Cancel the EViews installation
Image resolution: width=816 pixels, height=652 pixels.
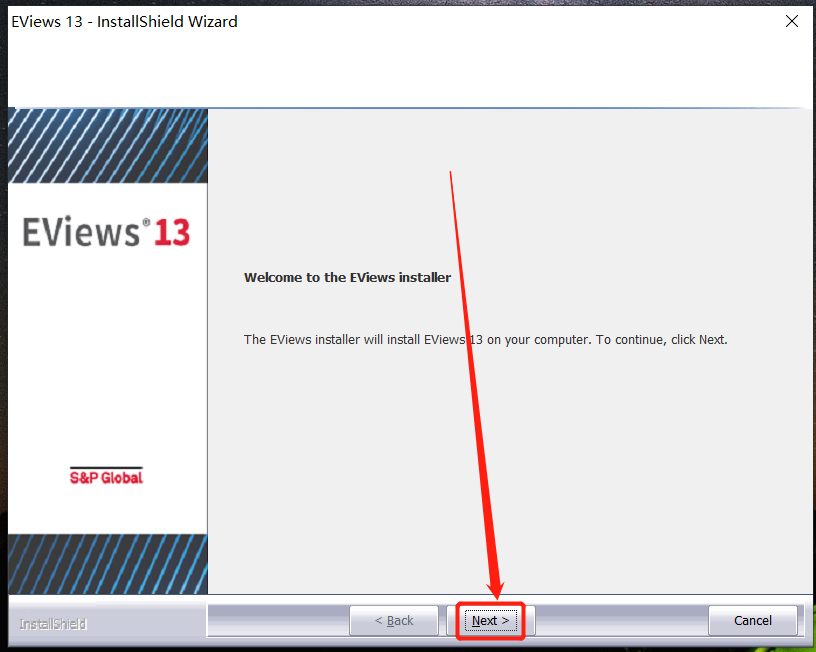[x=753, y=620]
